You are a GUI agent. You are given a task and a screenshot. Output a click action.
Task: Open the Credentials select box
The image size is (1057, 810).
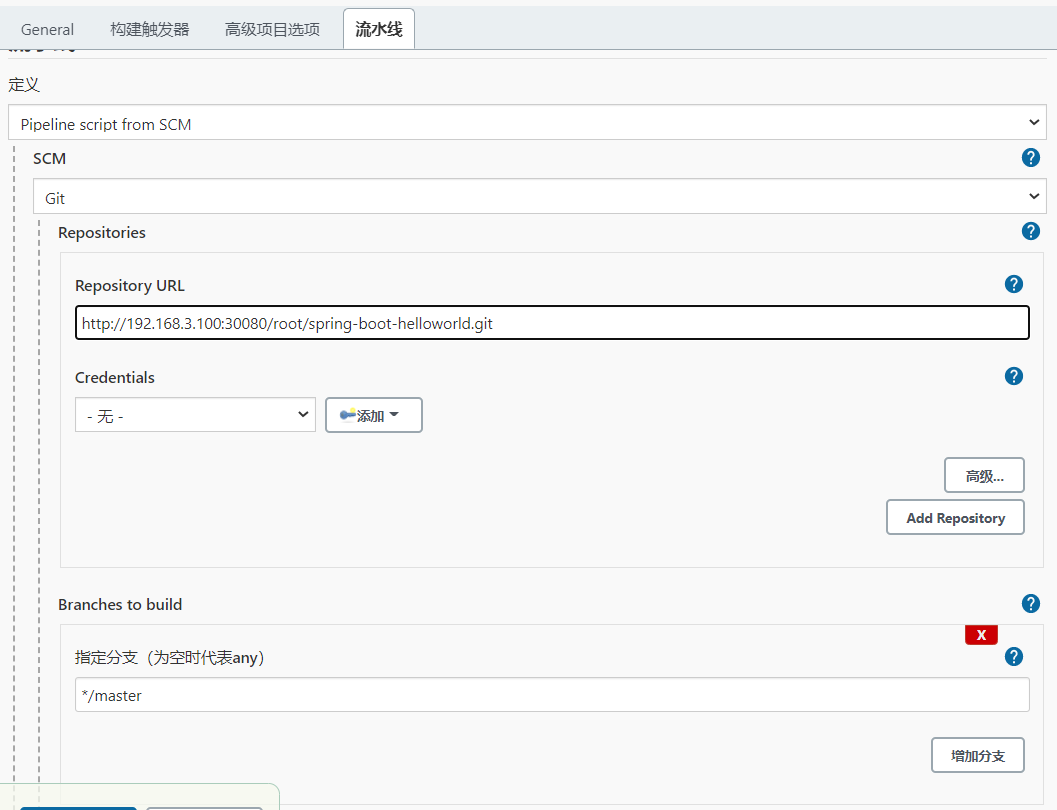[x=195, y=415]
